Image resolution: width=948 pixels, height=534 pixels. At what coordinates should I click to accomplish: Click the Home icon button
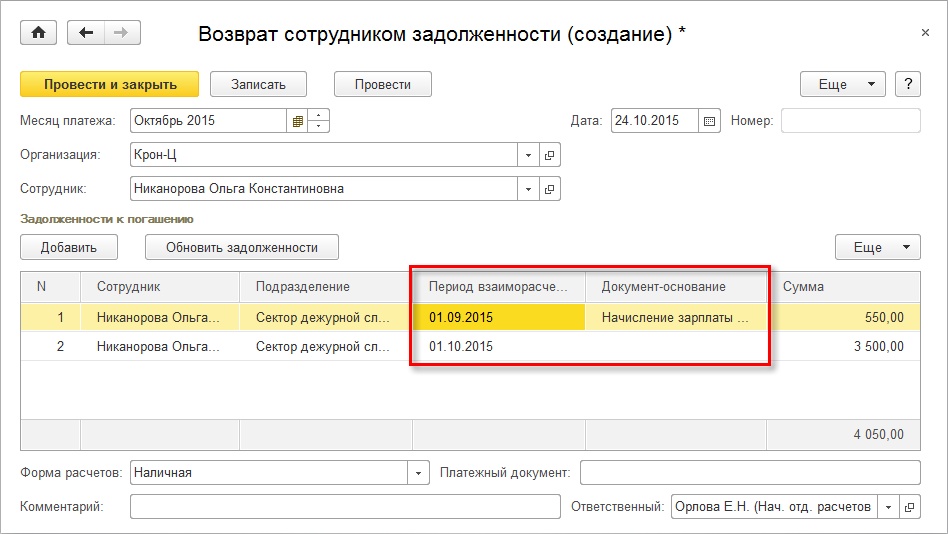tap(39, 33)
